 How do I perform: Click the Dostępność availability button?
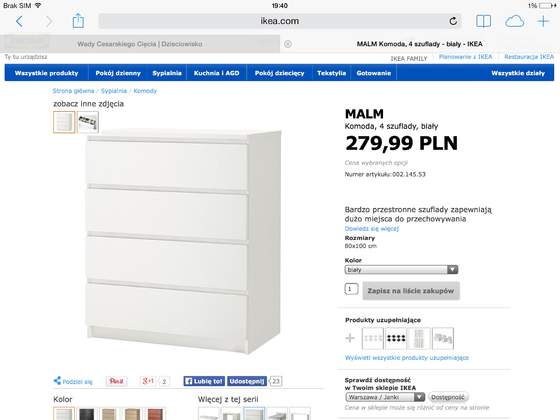click(448, 397)
